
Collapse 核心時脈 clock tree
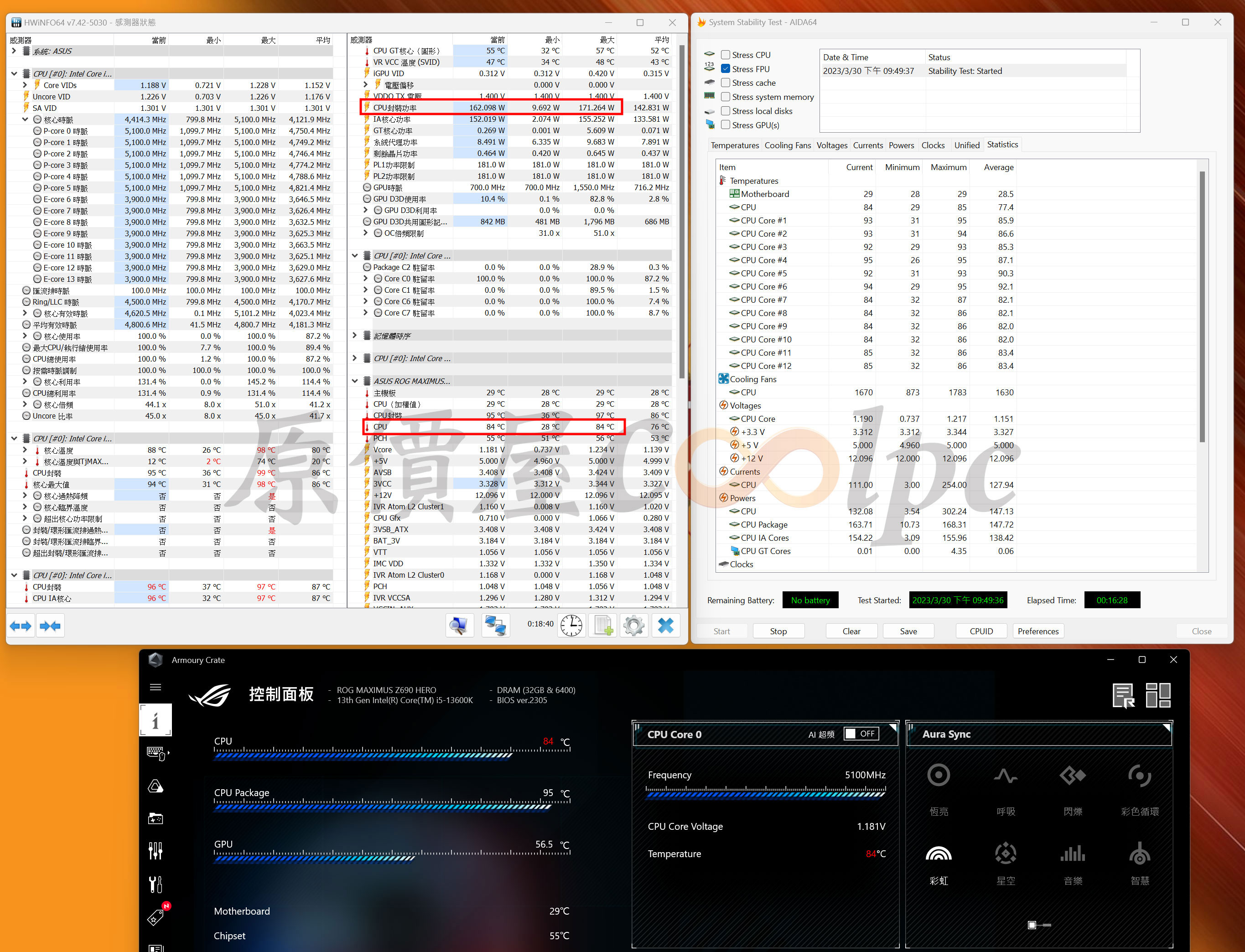pos(25,119)
